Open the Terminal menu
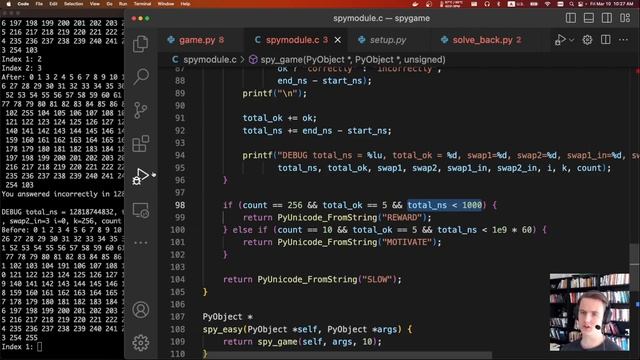640x360 pixels. [142, 4]
